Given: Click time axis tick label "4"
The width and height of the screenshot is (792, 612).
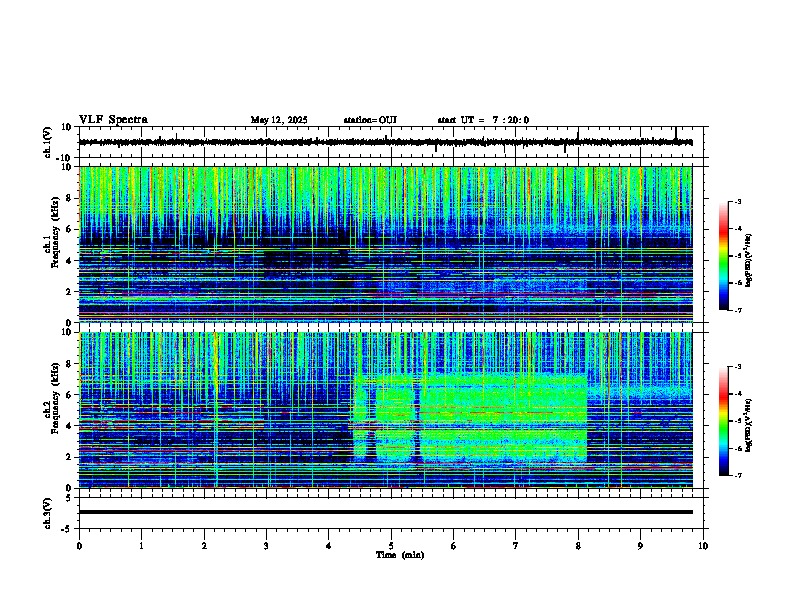Looking at the screenshot, I should [329, 546].
